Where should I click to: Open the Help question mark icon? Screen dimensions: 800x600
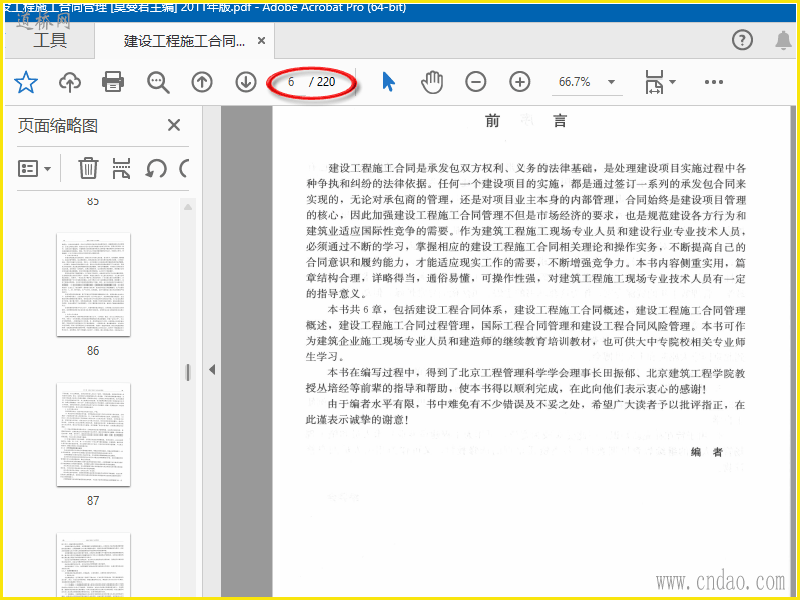(742, 40)
